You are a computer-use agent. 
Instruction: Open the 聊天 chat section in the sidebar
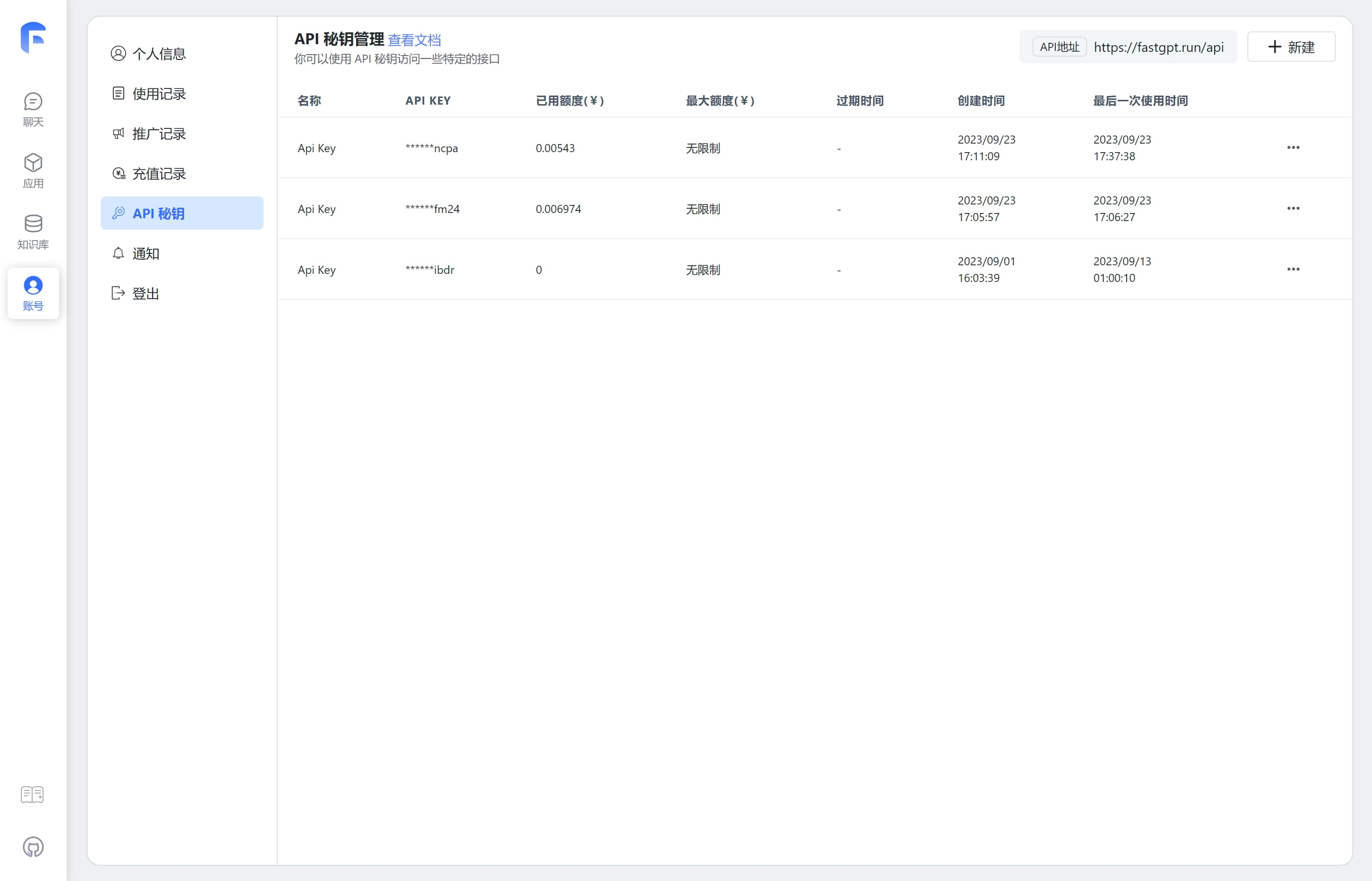[33, 109]
